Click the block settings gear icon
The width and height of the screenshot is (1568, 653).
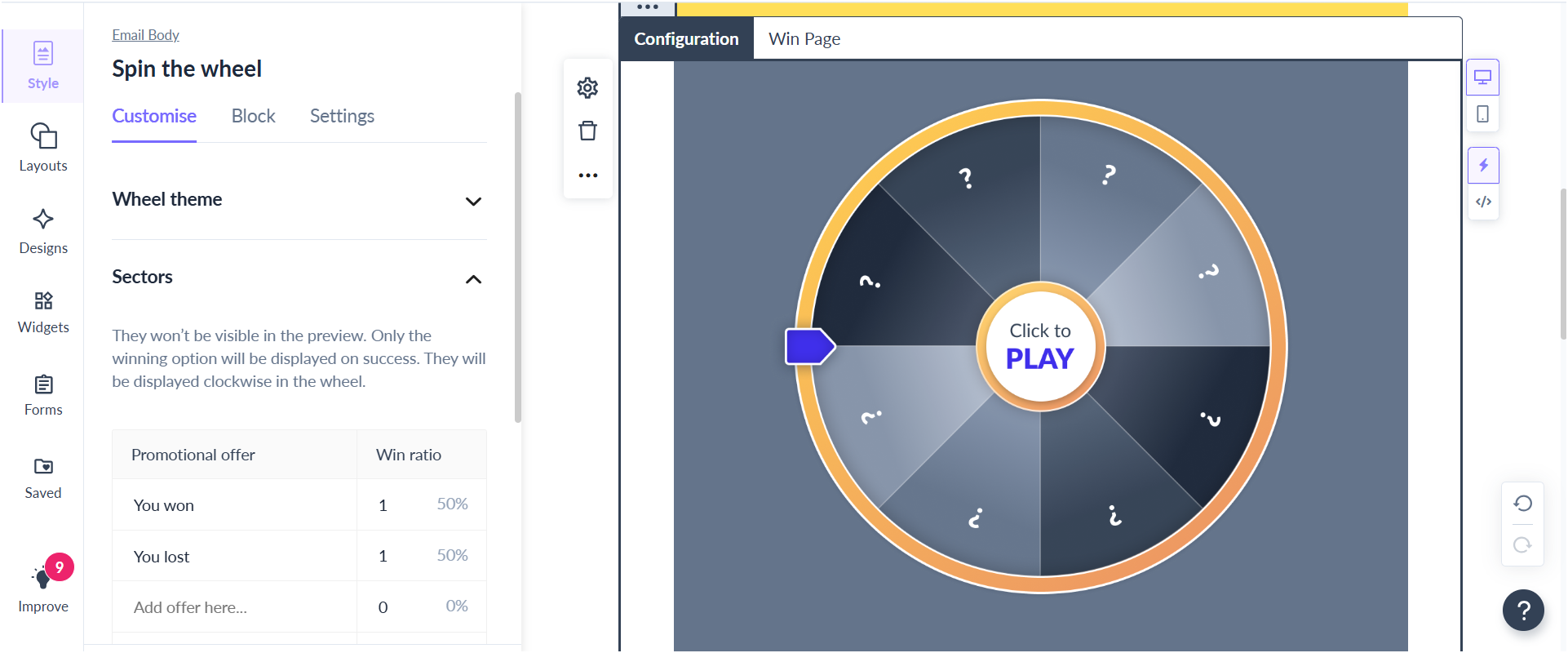587,87
